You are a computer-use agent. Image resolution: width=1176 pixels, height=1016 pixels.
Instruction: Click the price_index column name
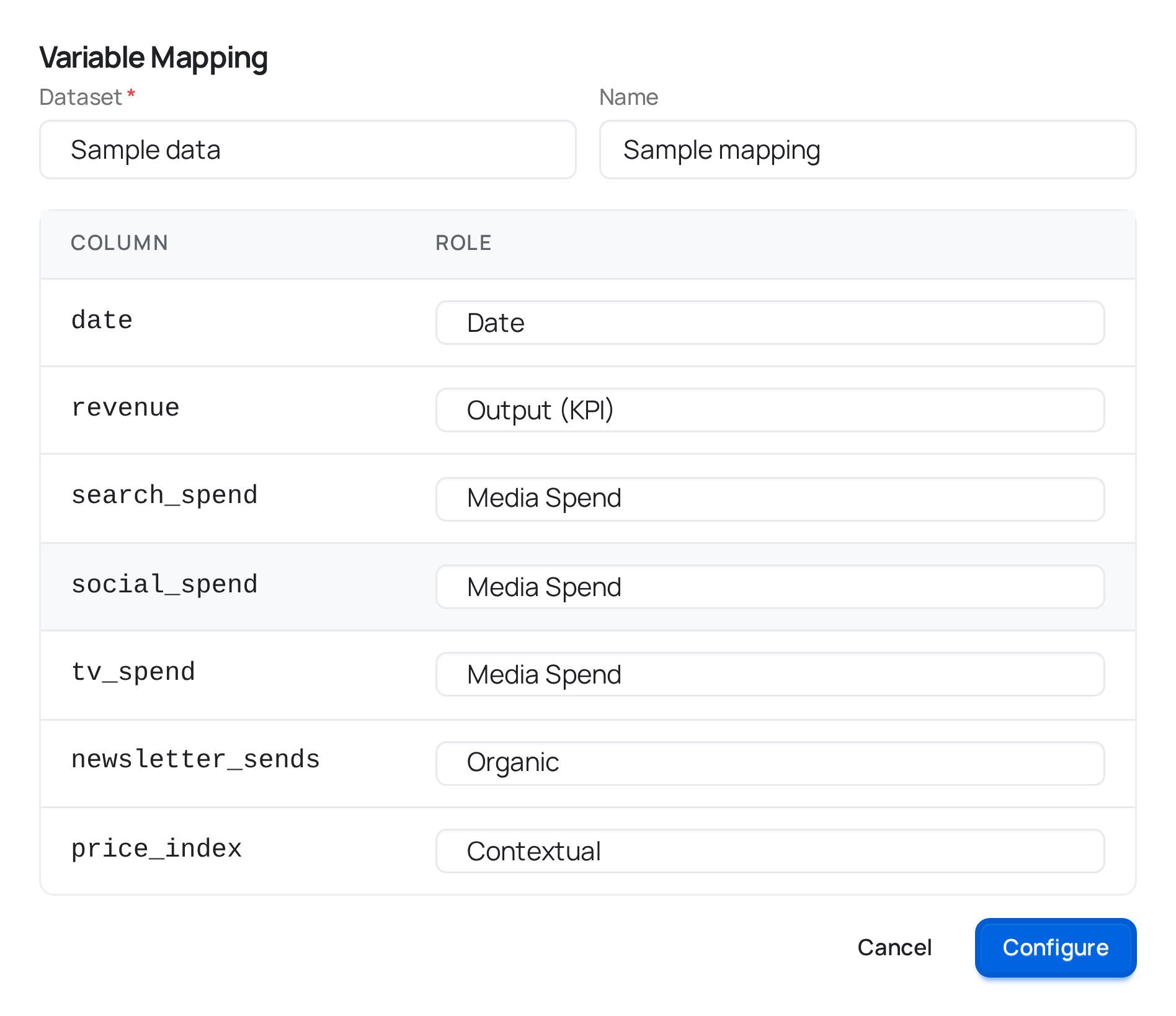point(156,849)
